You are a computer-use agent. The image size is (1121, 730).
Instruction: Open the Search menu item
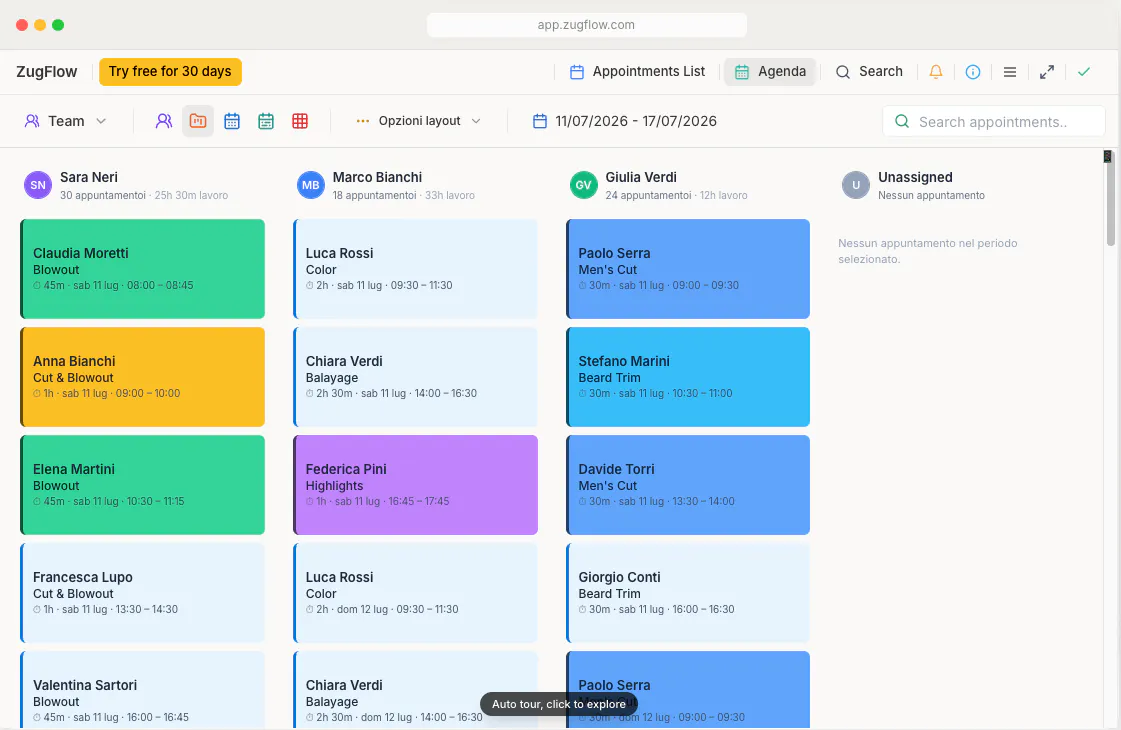tap(869, 71)
